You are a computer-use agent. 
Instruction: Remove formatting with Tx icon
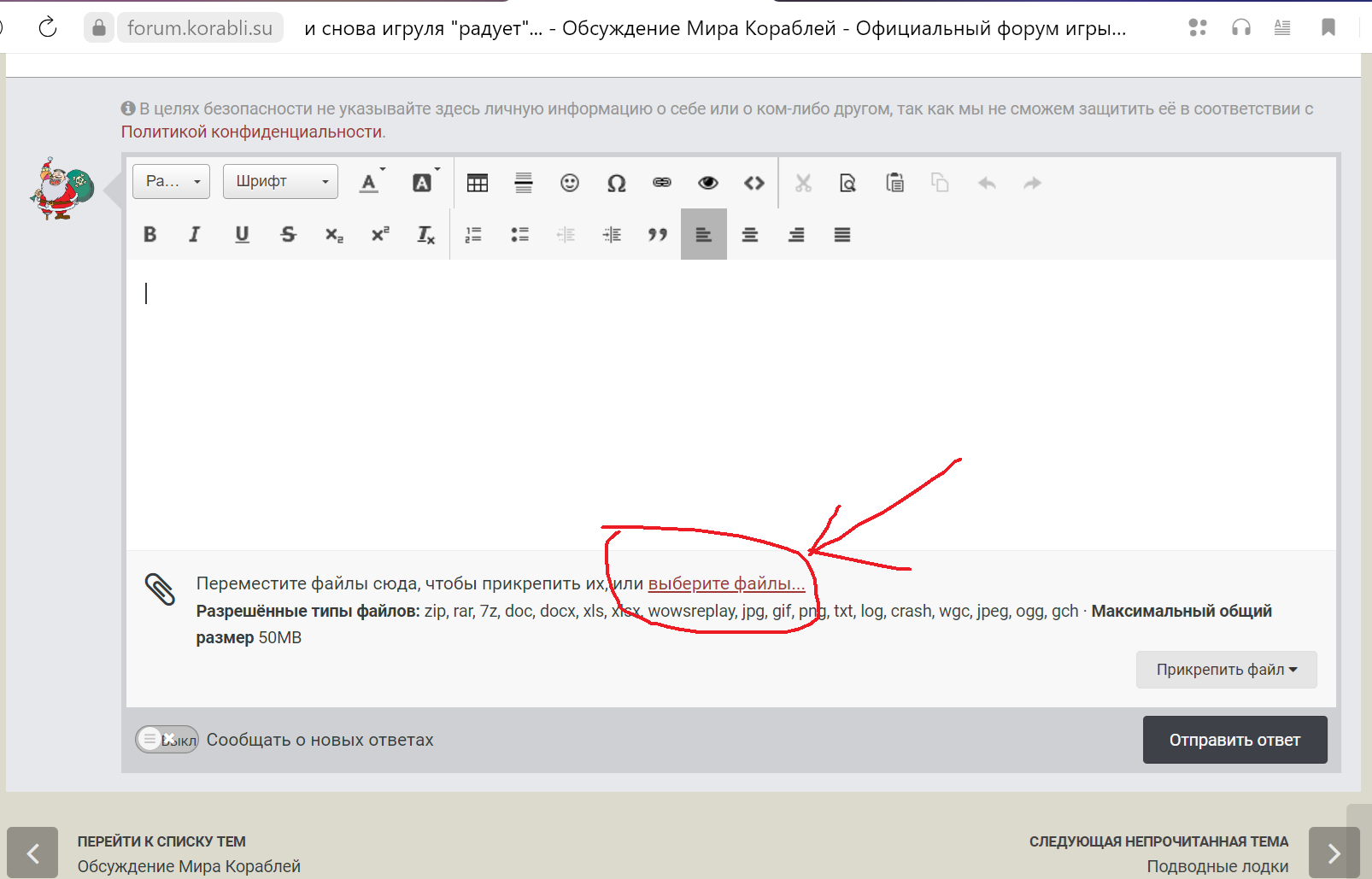[x=425, y=234]
